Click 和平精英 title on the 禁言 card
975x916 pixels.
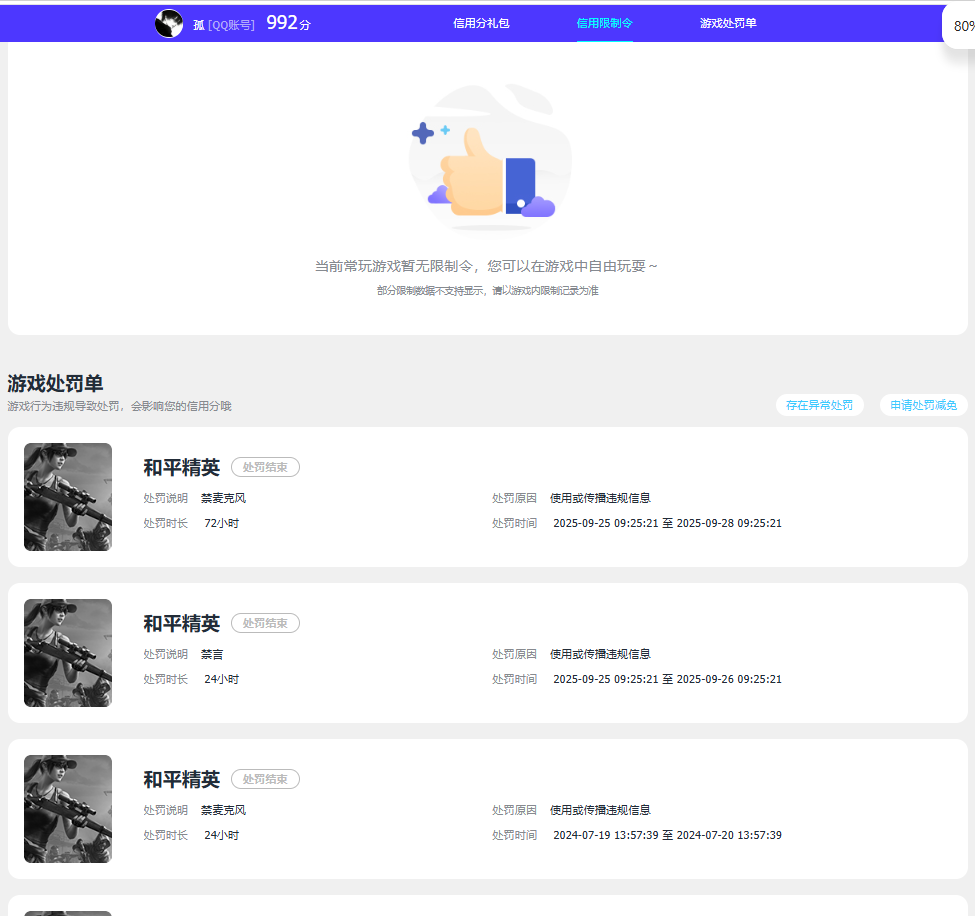[x=182, y=624]
